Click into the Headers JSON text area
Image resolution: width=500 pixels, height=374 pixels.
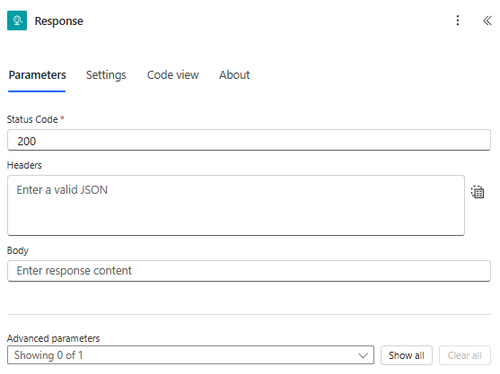(x=236, y=205)
